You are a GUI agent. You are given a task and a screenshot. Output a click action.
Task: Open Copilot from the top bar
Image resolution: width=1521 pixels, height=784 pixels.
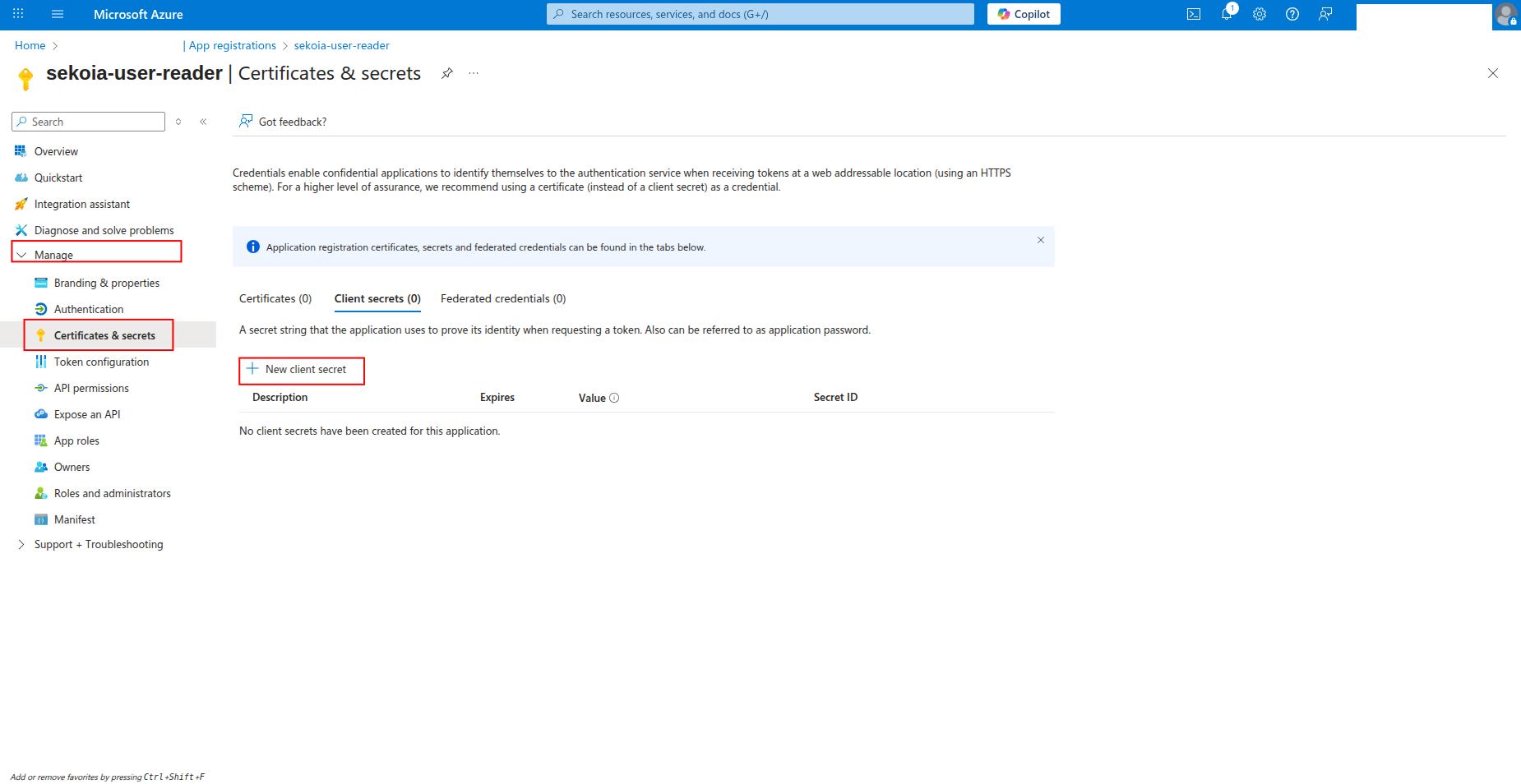pos(1024,14)
